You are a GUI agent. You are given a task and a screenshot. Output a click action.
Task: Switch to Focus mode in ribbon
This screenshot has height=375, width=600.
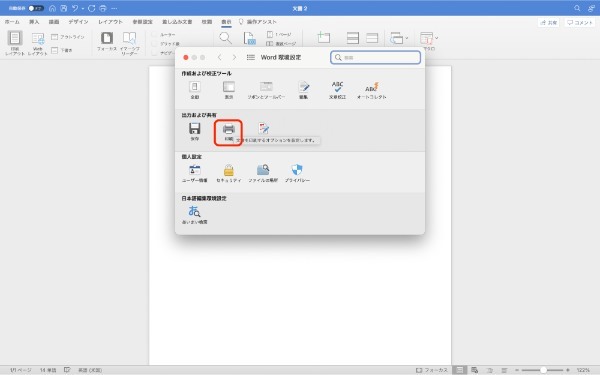pyautogui.click(x=107, y=41)
